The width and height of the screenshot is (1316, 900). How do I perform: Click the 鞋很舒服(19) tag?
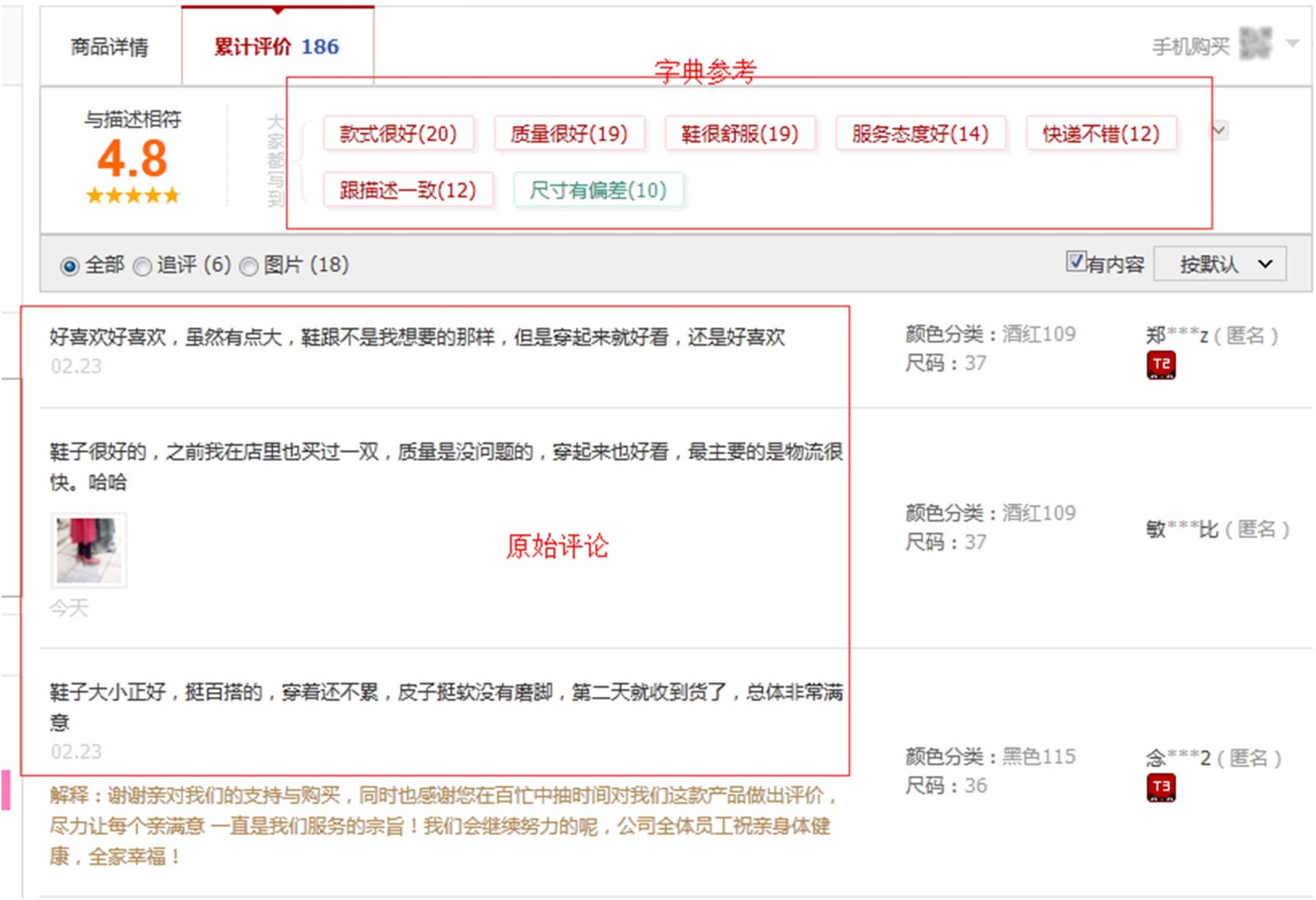point(739,133)
